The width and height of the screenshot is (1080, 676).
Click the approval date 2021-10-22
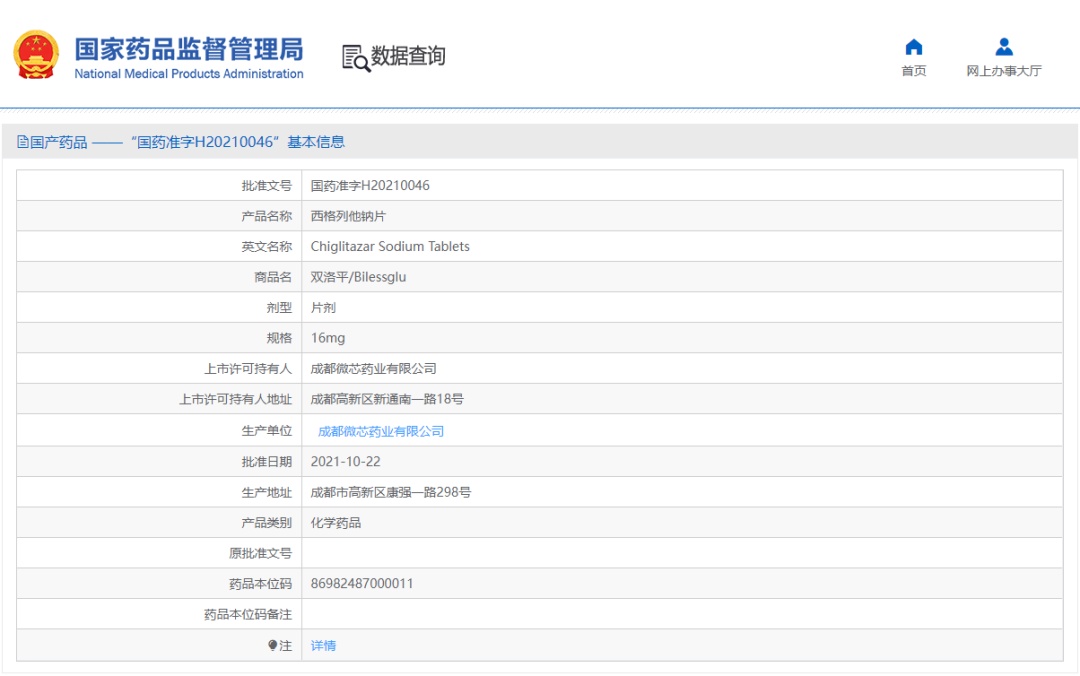click(x=345, y=461)
